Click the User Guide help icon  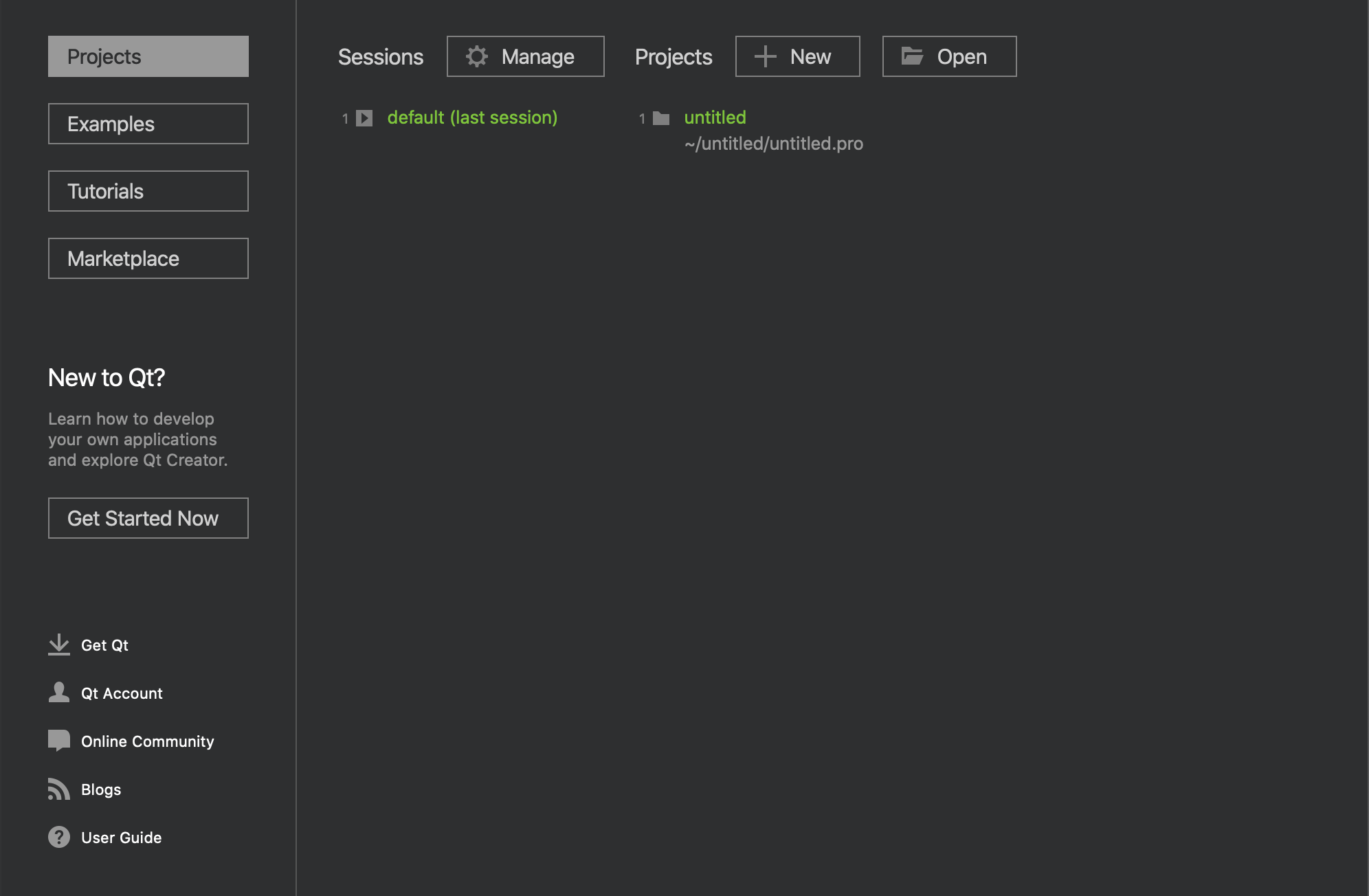58,838
